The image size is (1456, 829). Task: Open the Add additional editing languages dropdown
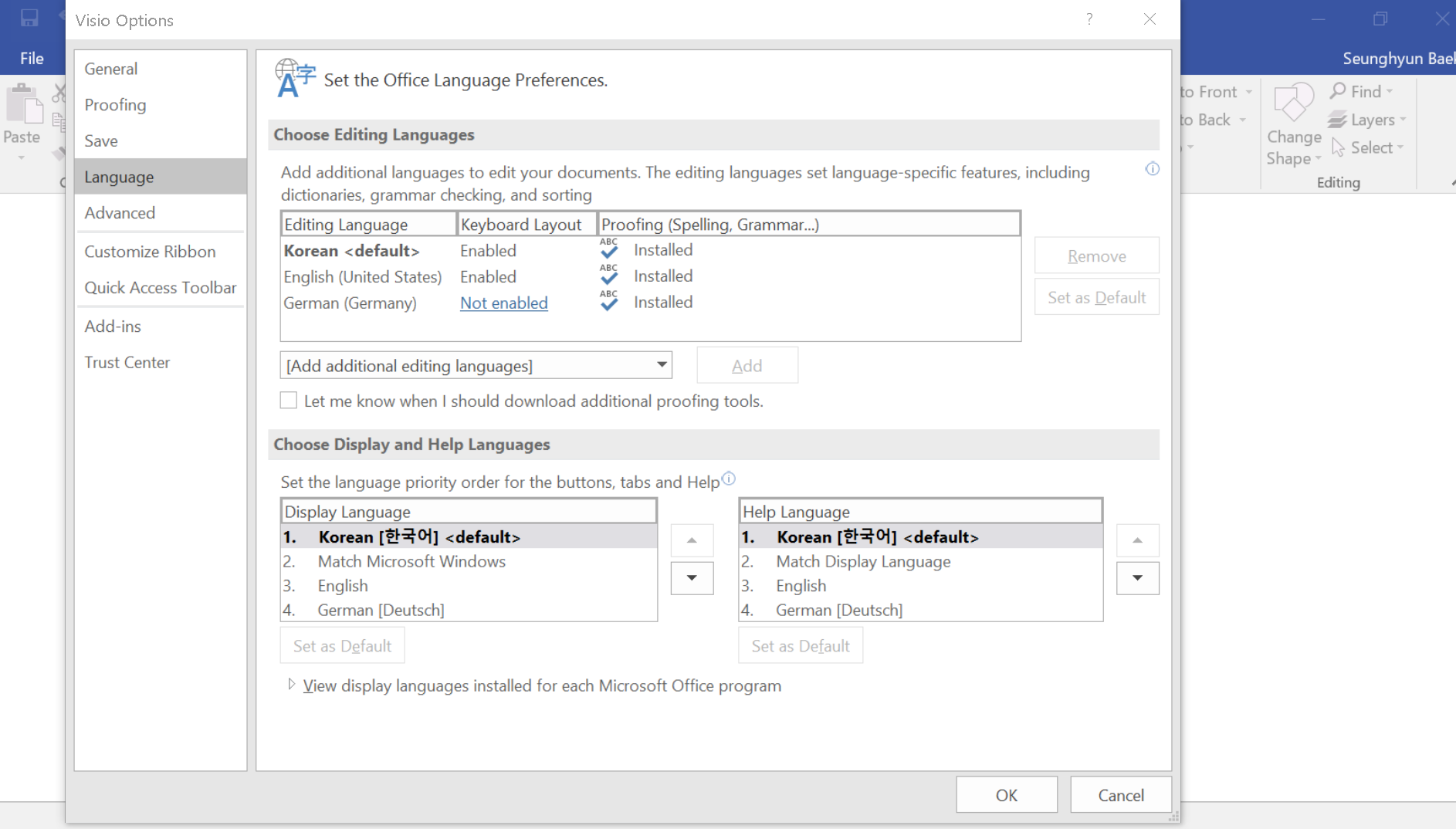click(x=476, y=365)
